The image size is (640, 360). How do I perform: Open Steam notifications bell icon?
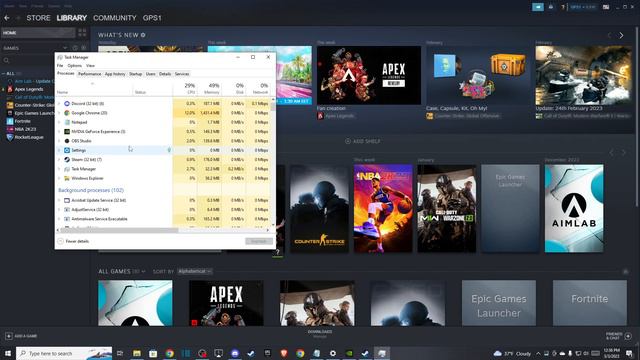(x=551, y=7)
